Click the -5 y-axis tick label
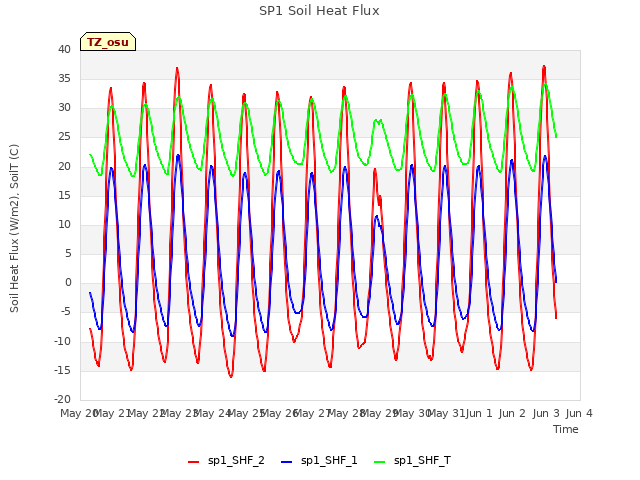Image resolution: width=640 pixels, height=480 pixels. pos(65,312)
